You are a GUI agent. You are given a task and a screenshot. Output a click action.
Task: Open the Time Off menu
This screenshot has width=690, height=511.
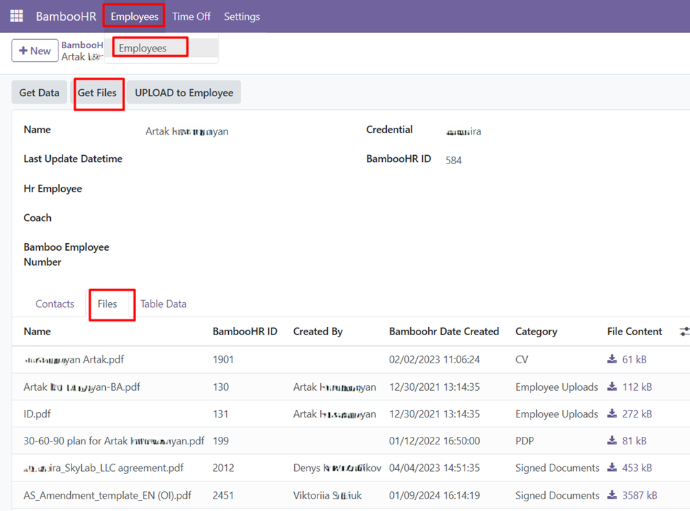(x=191, y=17)
